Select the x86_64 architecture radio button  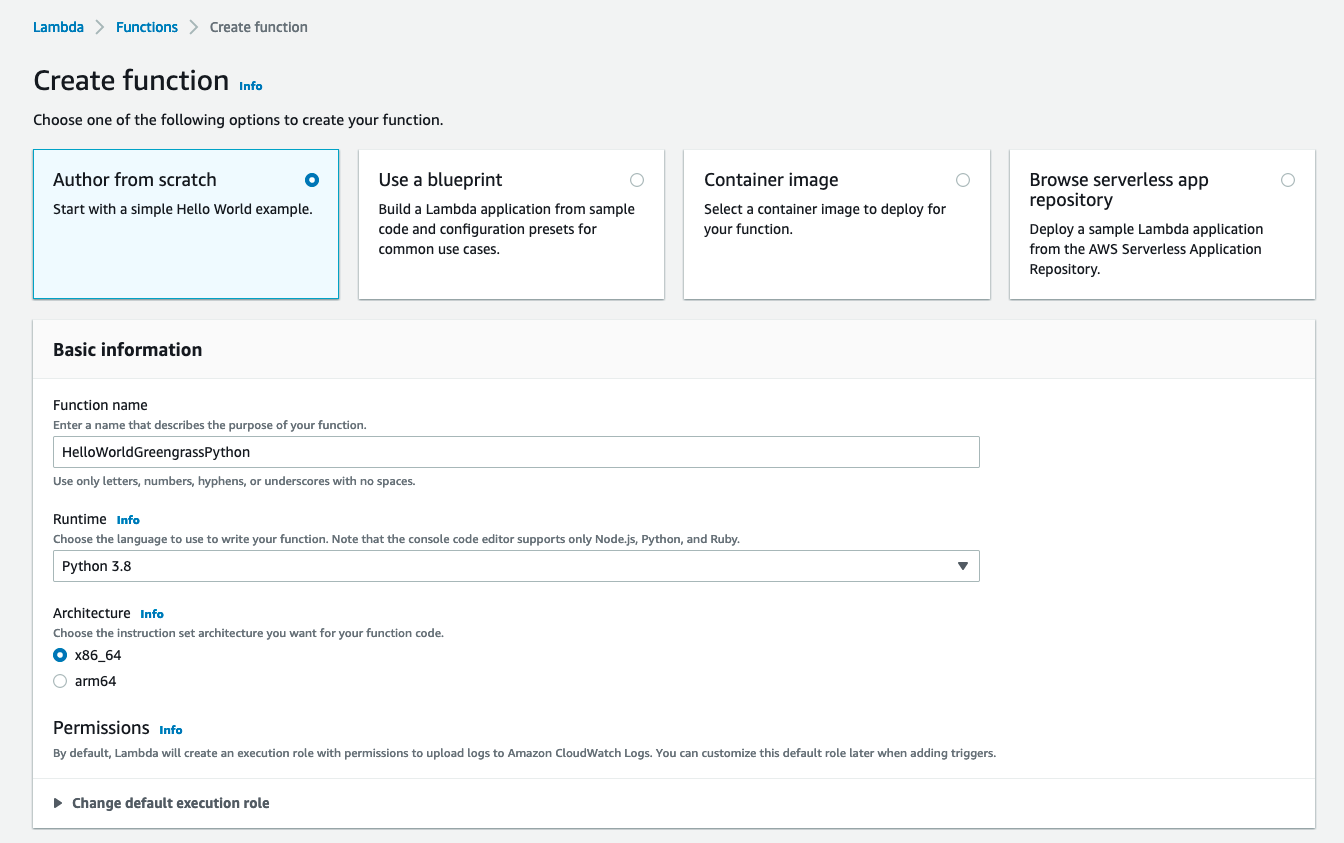pos(60,656)
